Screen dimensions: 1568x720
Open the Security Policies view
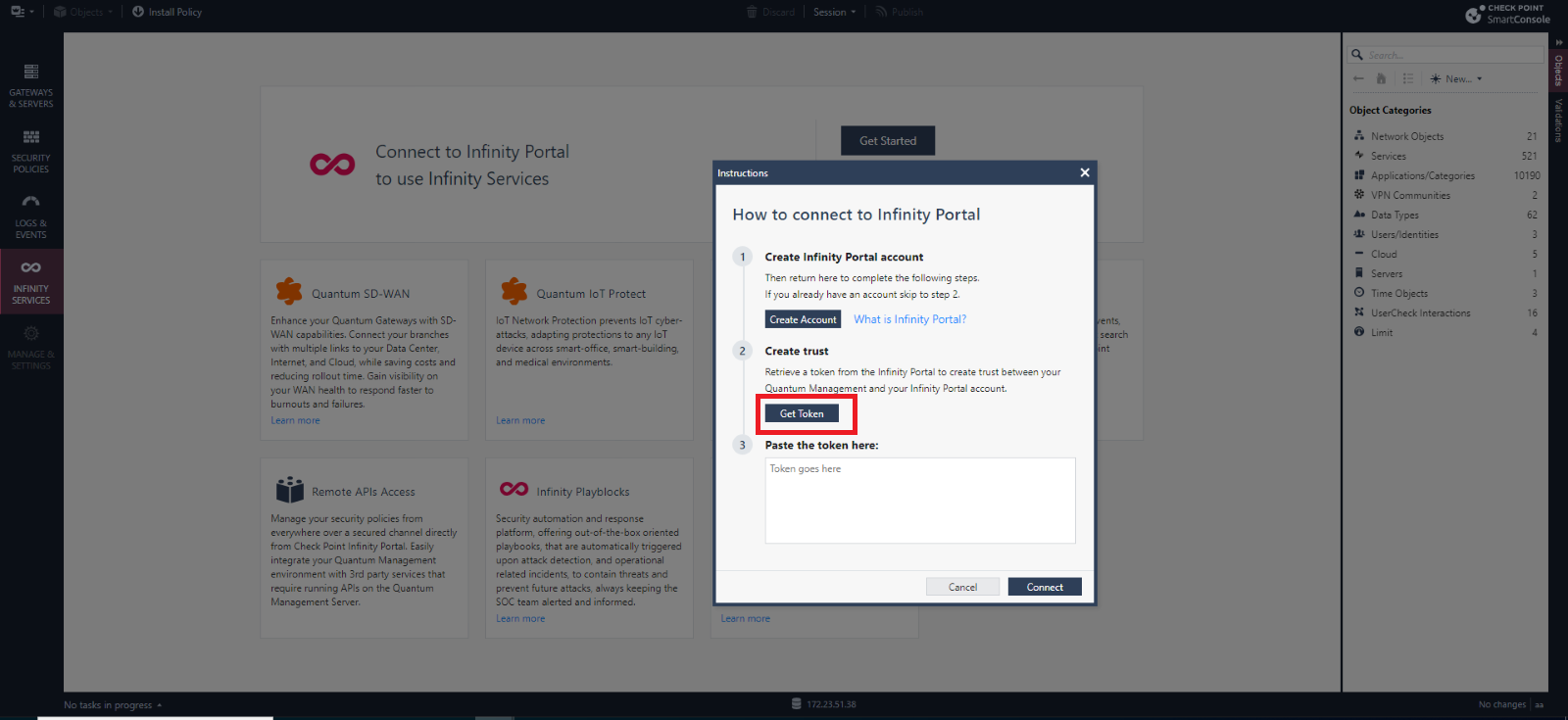tap(31, 151)
